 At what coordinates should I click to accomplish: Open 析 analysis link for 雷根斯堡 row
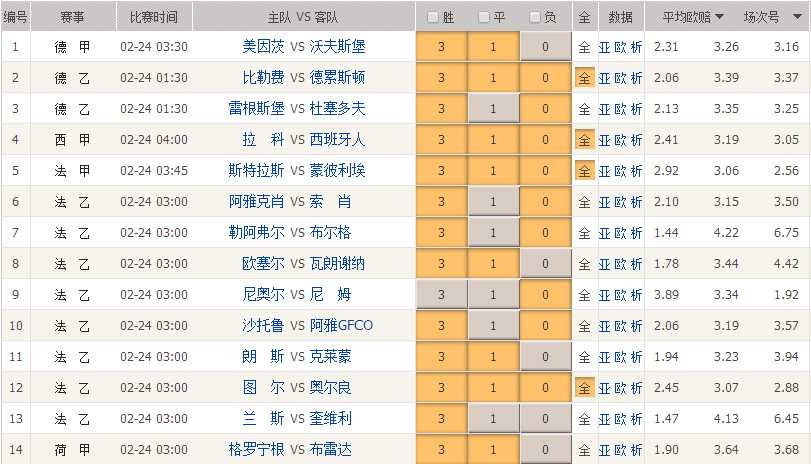click(x=637, y=109)
